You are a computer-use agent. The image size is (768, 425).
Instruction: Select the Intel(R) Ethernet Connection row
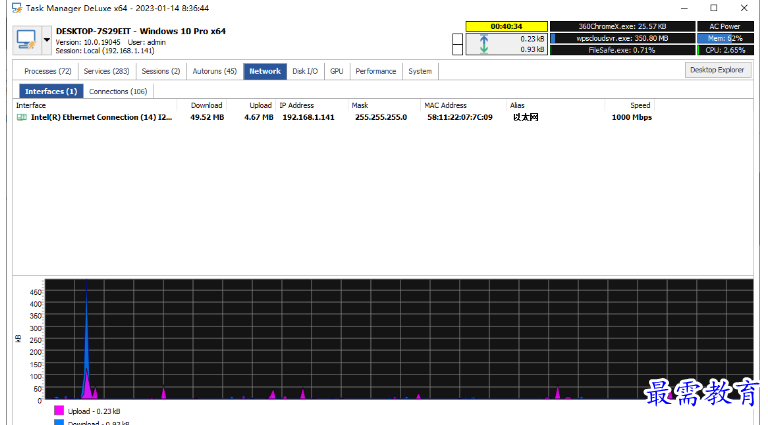(x=383, y=118)
